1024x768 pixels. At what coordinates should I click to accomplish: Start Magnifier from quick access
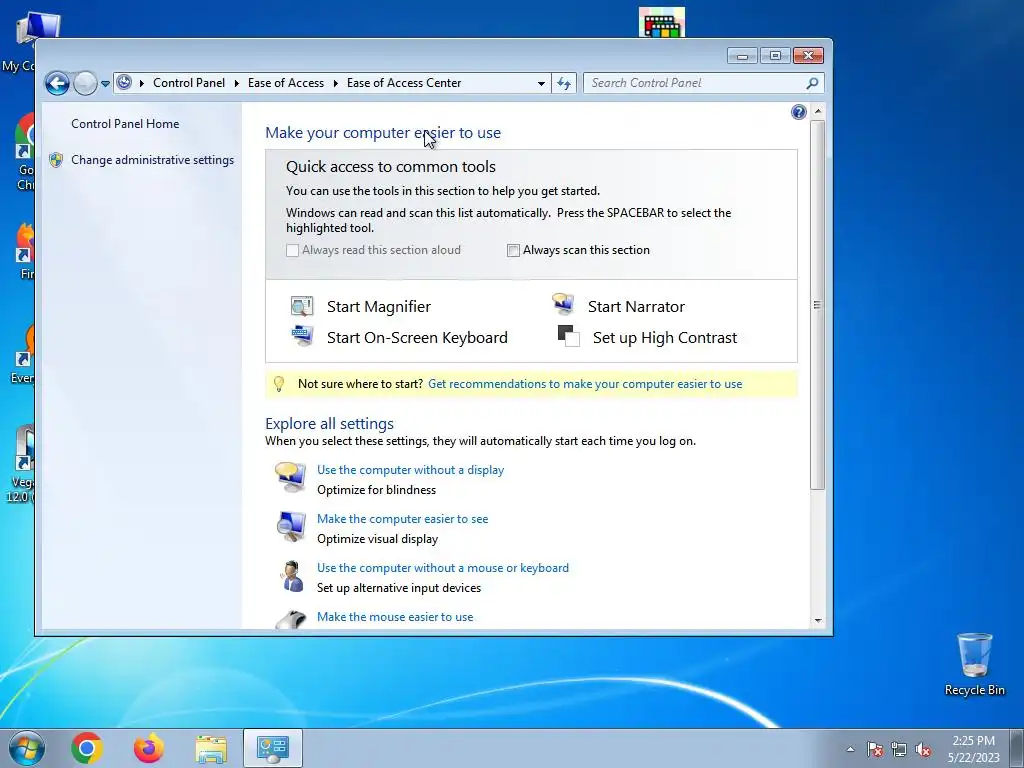379,306
